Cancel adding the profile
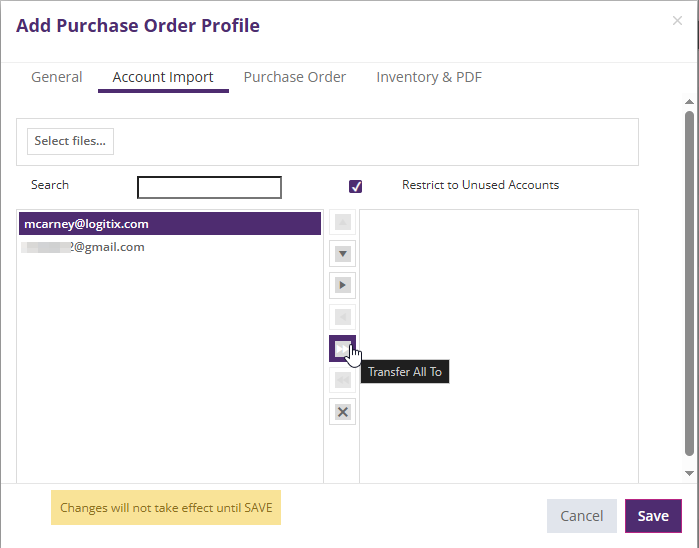699x548 pixels. [x=581, y=516]
